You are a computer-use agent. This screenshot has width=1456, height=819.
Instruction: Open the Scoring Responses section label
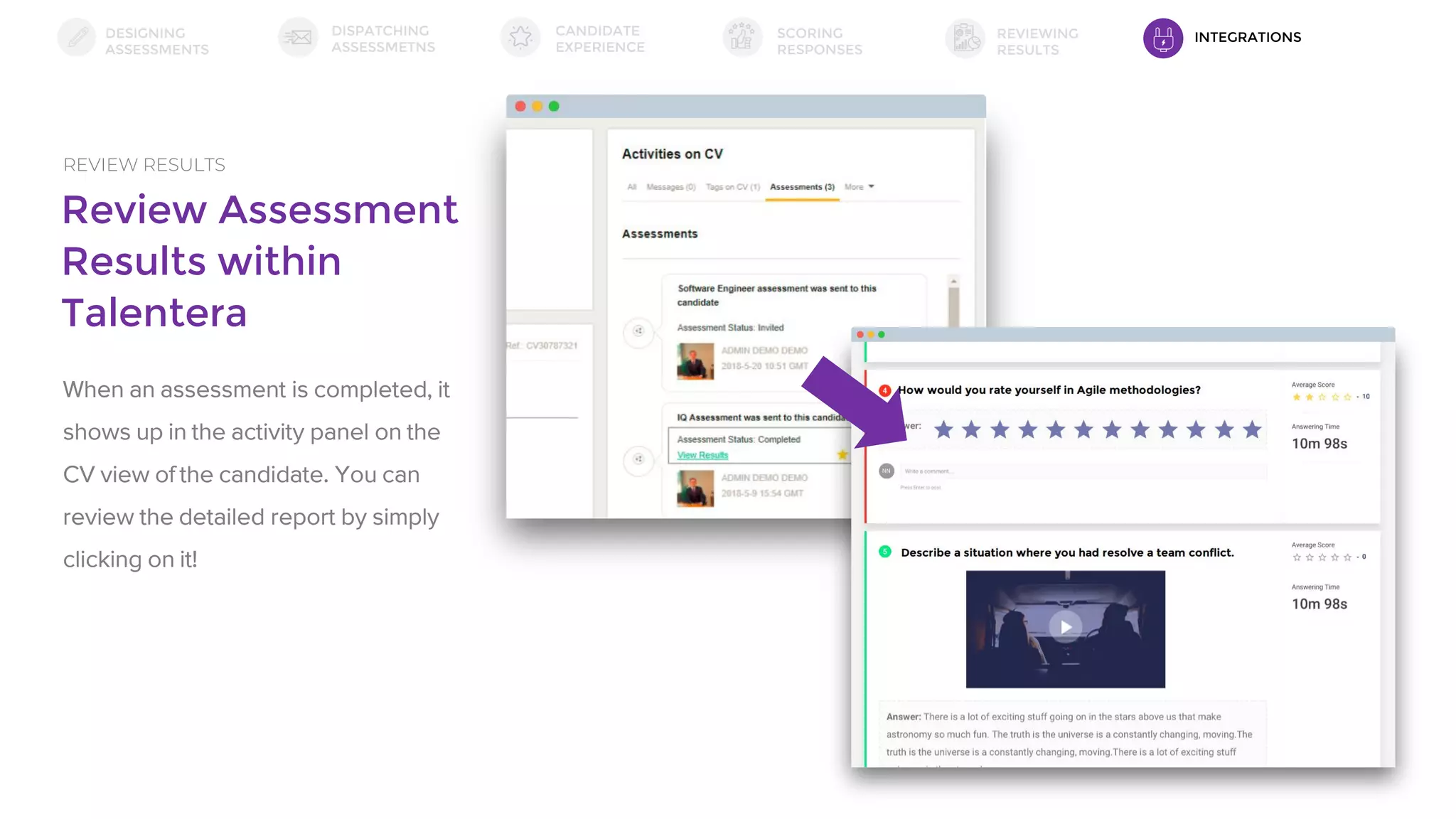click(x=820, y=41)
